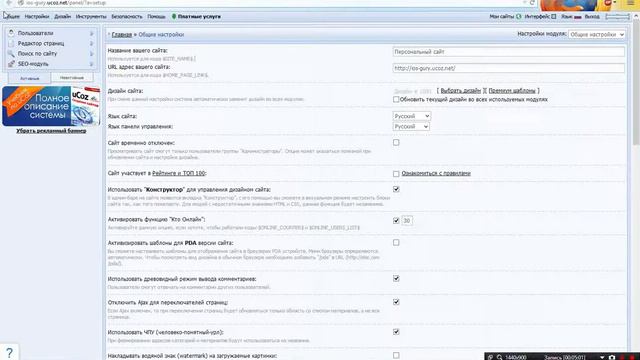This screenshot has height=360, width=640.
Task: Open the browser hamburger menu
Action: point(631,3)
